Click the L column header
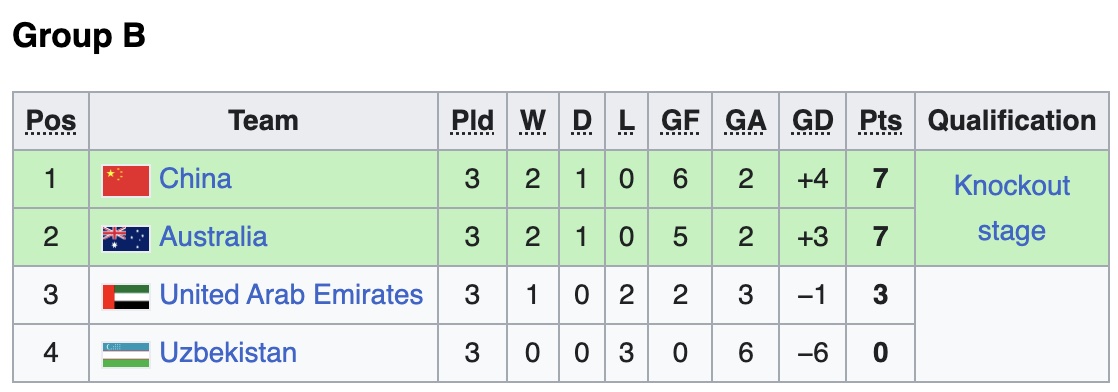 pyautogui.click(x=626, y=121)
